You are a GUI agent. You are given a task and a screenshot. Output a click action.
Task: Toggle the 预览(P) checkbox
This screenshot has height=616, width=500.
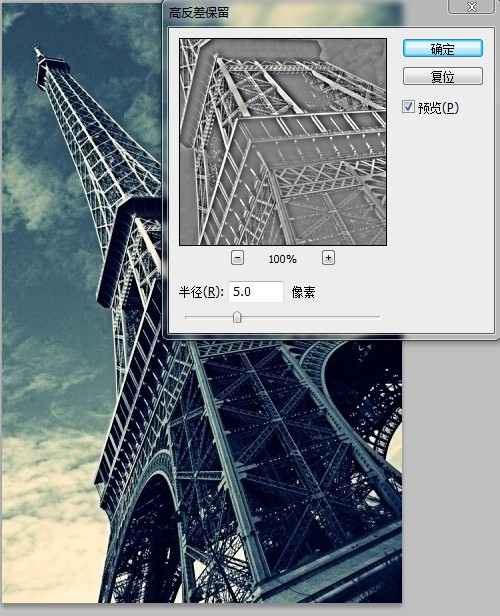pyautogui.click(x=408, y=106)
